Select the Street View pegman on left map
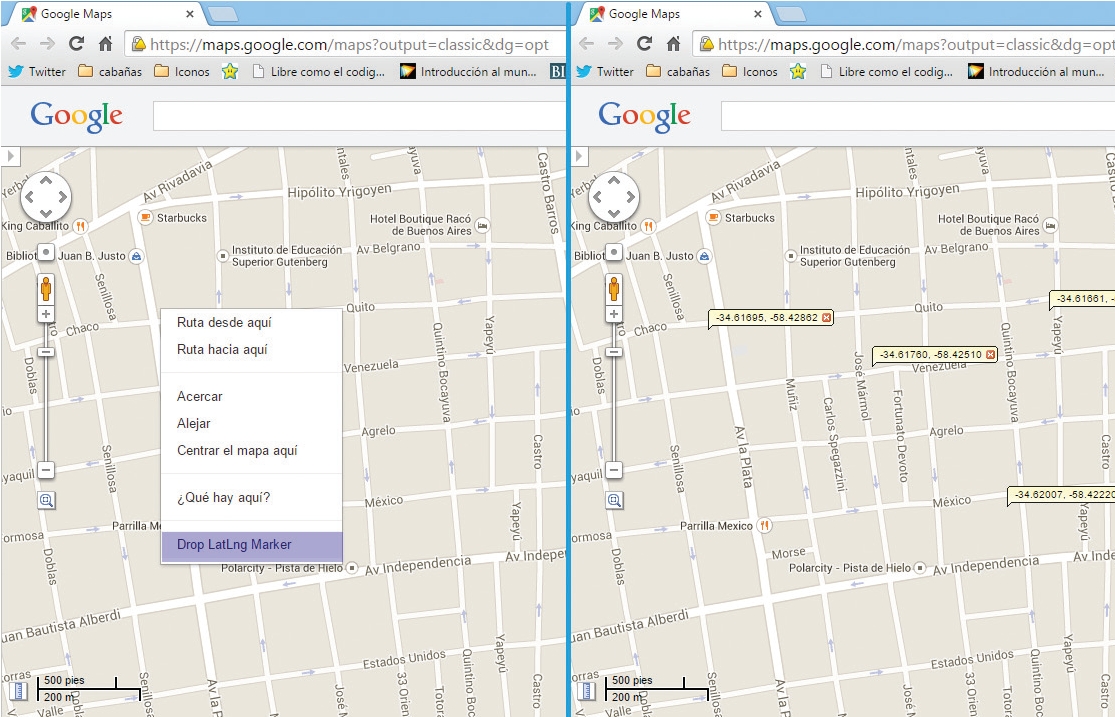 click(x=46, y=290)
